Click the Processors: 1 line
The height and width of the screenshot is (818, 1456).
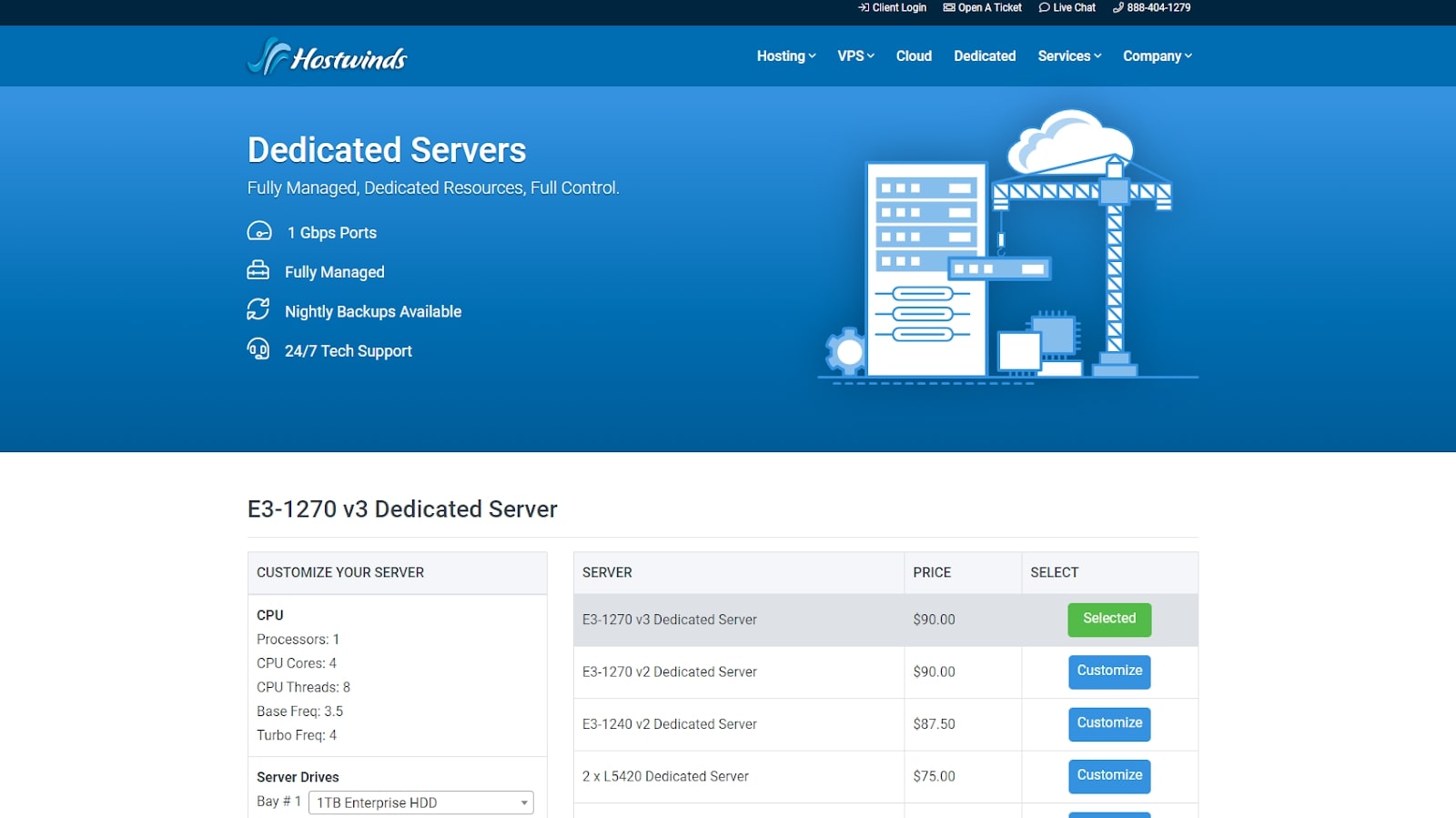coord(298,640)
